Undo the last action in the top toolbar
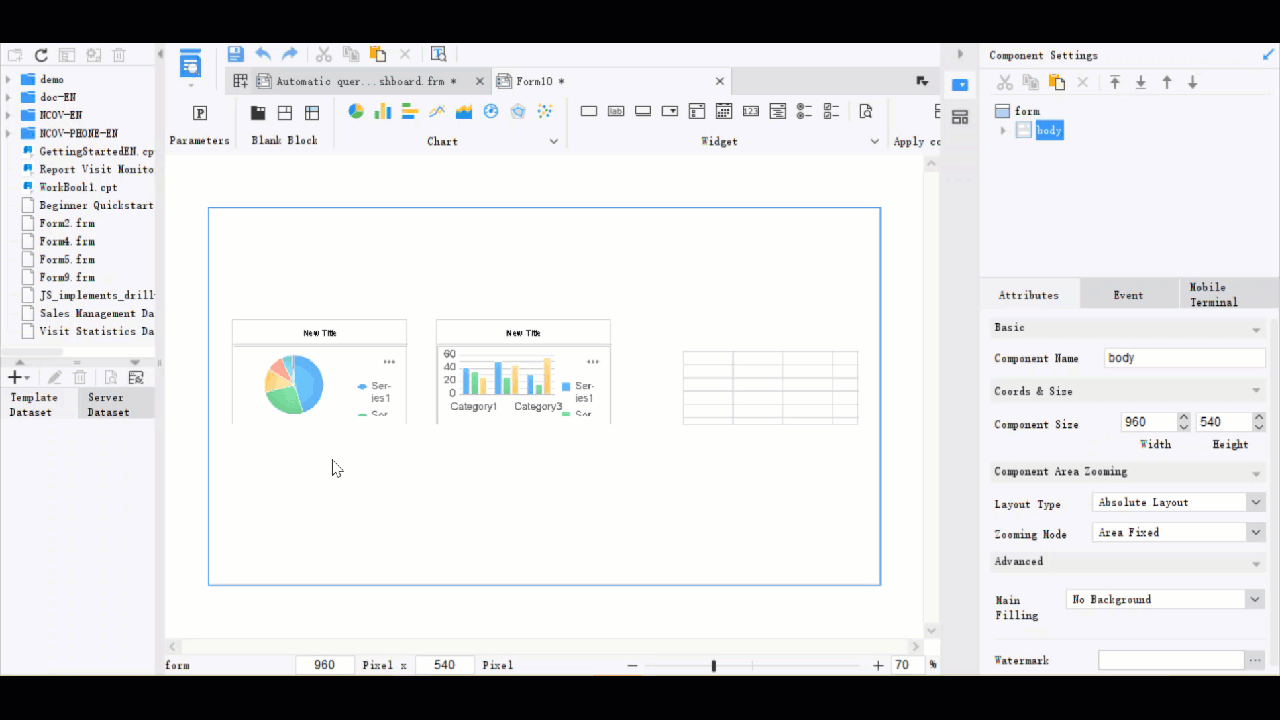 click(x=263, y=55)
